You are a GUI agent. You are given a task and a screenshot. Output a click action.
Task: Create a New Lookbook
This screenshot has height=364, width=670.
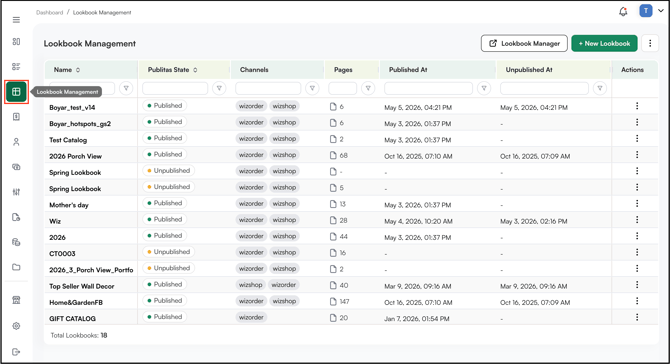pos(604,43)
